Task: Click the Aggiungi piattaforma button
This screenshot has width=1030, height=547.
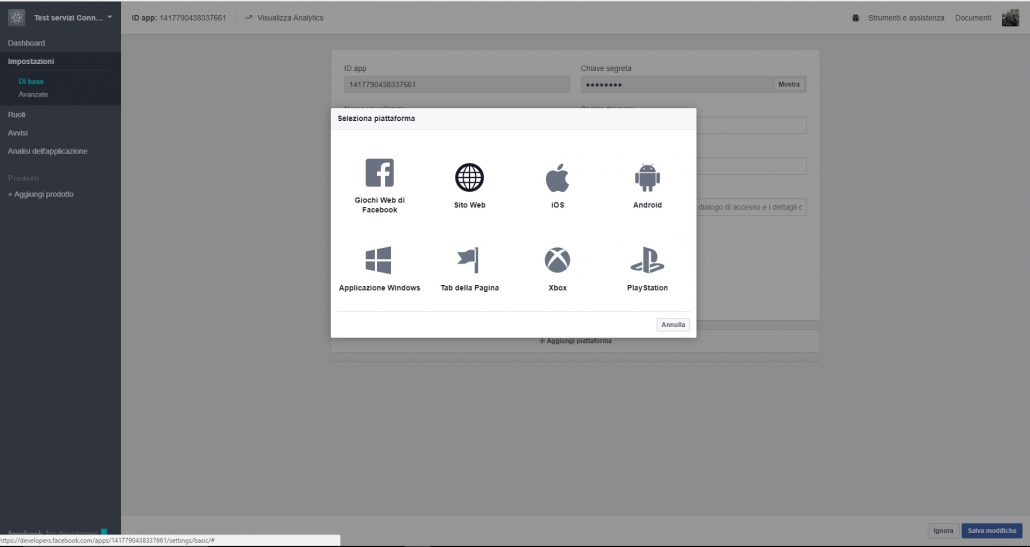Action: coord(575,341)
